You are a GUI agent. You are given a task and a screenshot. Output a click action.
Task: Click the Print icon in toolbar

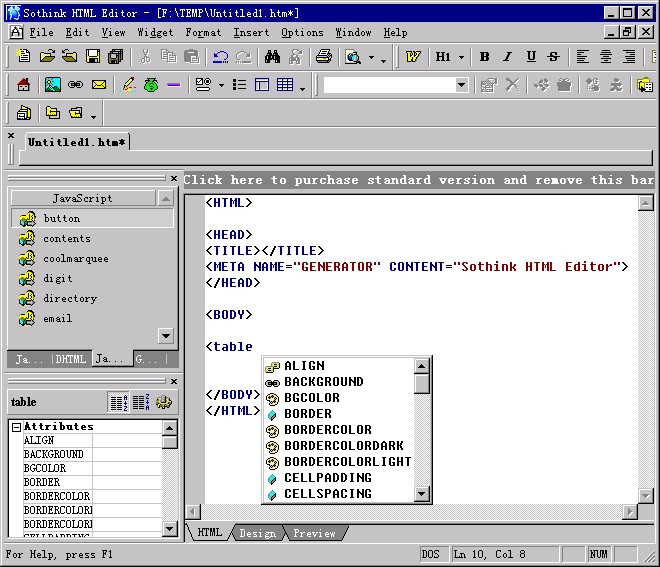click(324, 56)
